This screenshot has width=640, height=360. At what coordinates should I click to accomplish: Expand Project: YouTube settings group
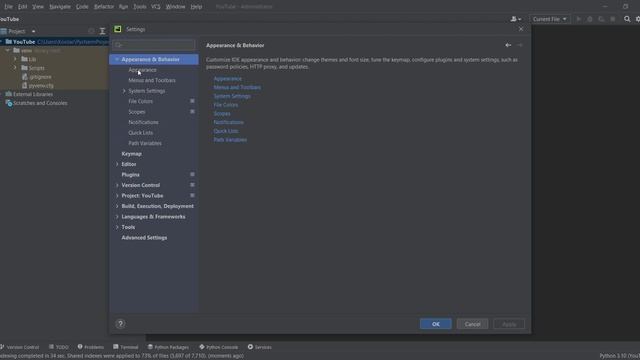(117, 196)
